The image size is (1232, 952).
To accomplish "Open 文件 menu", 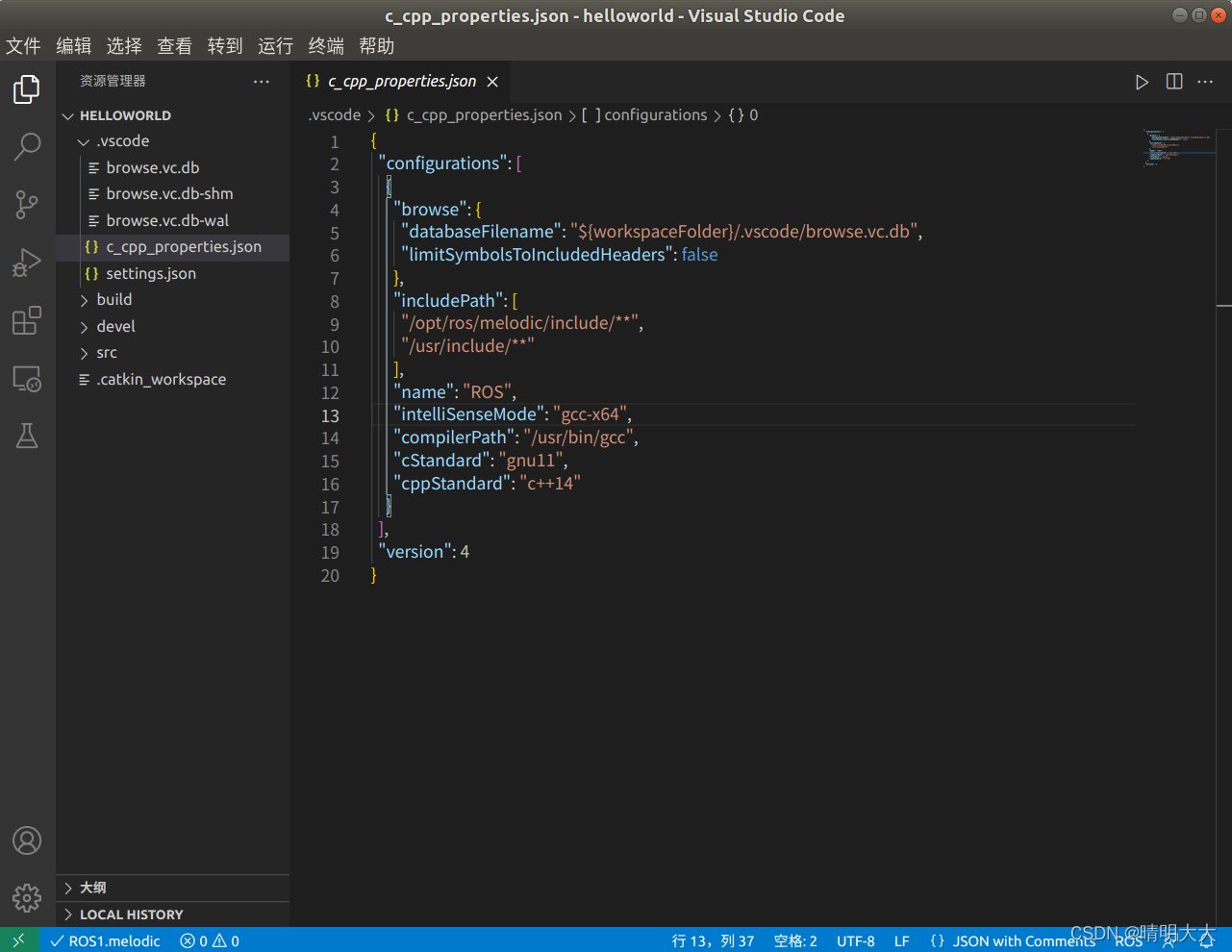I will 23,46.
